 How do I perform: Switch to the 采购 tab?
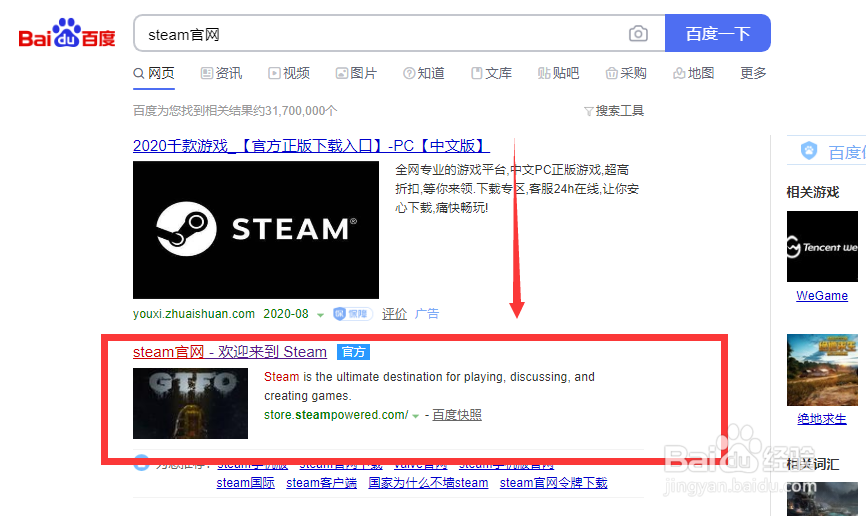pyautogui.click(x=626, y=73)
